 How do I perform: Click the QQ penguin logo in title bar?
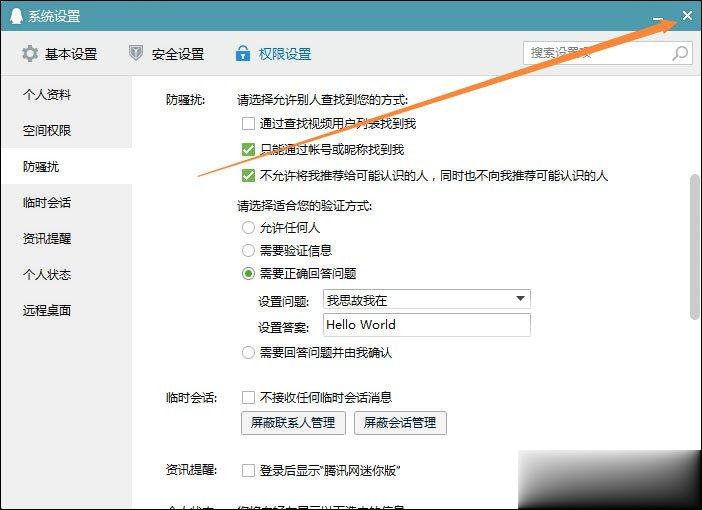coord(16,16)
